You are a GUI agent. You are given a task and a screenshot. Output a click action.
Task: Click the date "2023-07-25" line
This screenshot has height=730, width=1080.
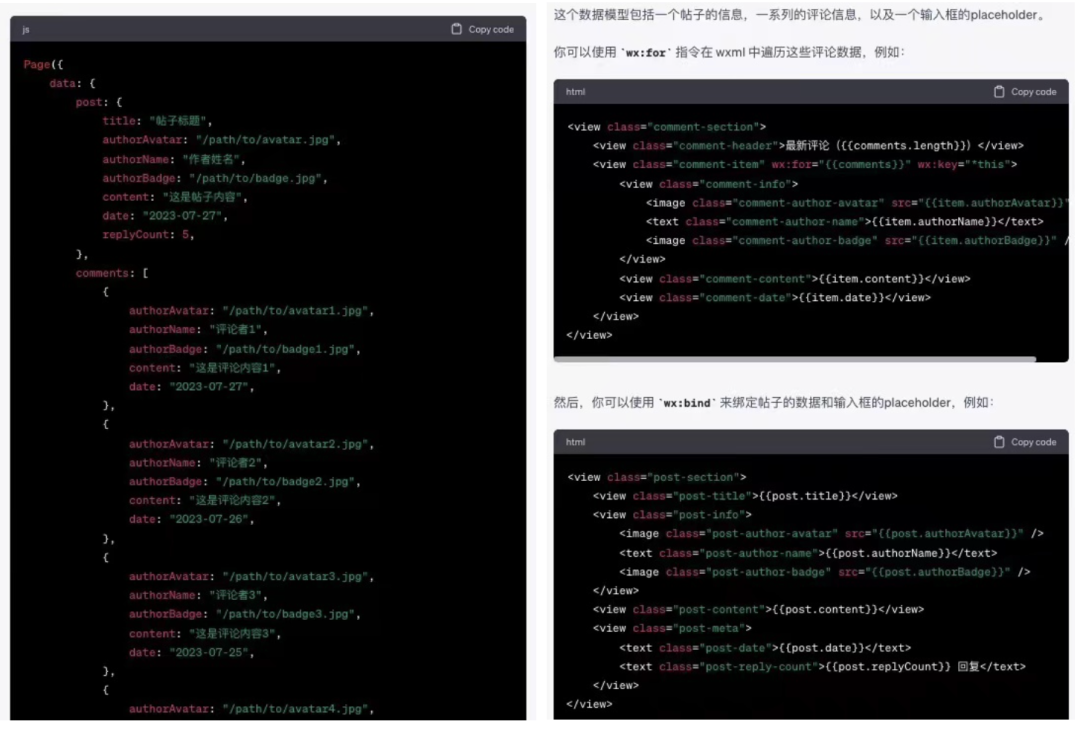[x=191, y=653]
